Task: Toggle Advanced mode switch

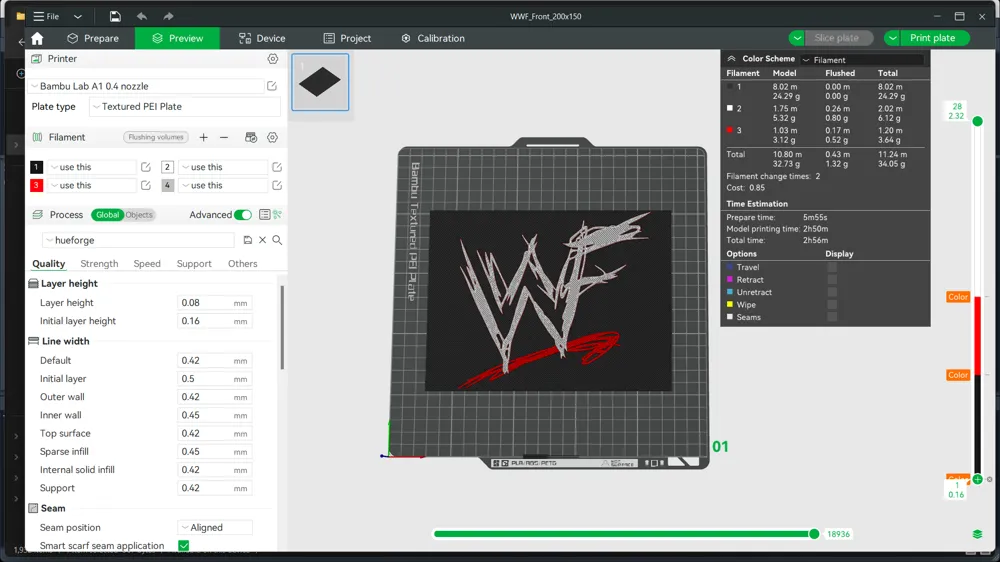Action: pos(242,215)
